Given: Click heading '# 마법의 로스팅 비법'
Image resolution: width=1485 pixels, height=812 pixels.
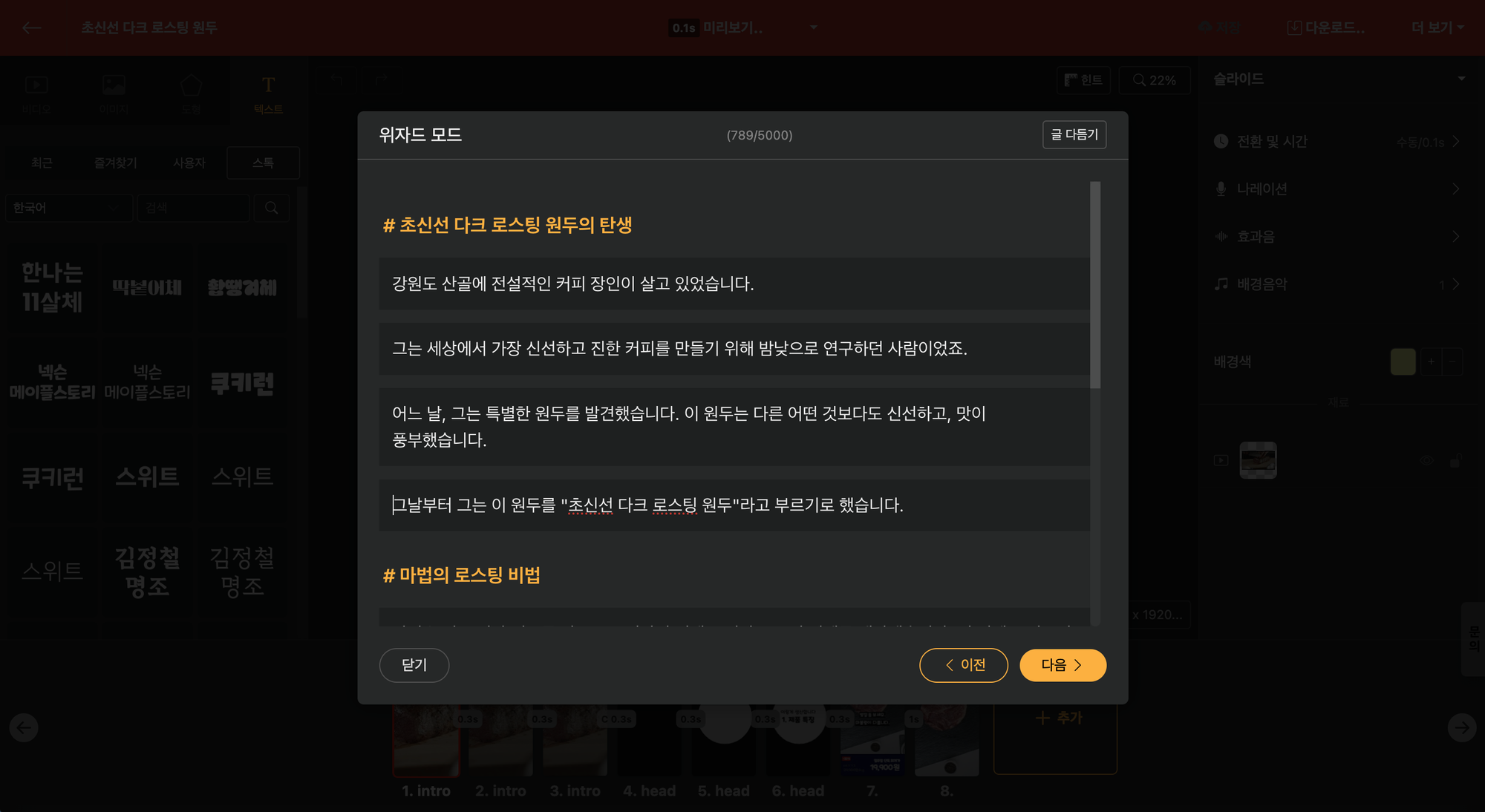Looking at the screenshot, I should (461, 575).
